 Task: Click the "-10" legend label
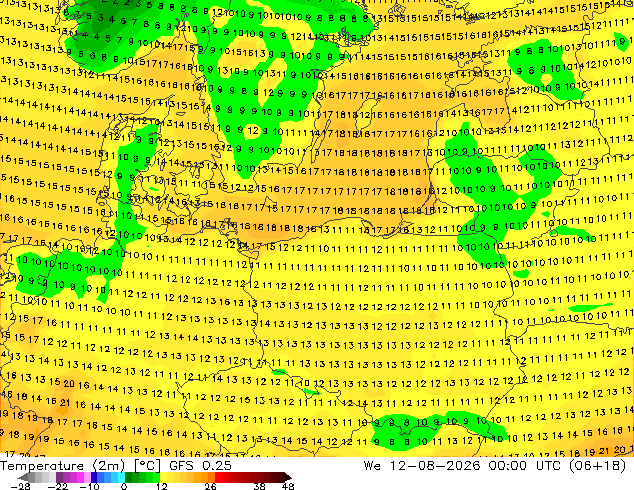(89, 486)
